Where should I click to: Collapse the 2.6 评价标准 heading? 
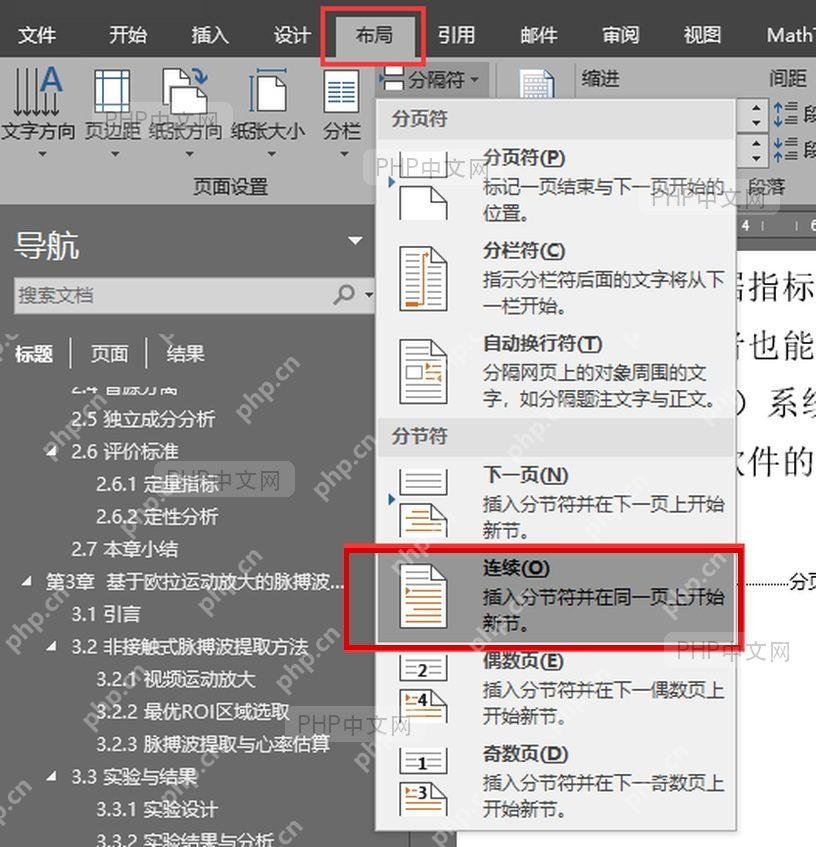point(51,452)
